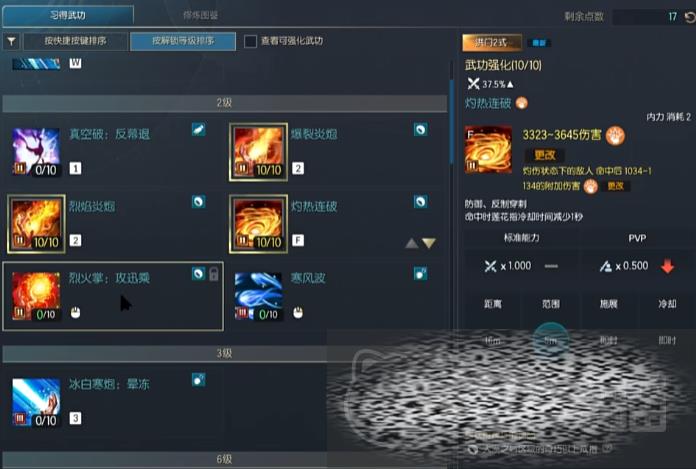Switch to the 习得武功 tab
Image resolution: width=696 pixels, height=469 pixels.
68,16
